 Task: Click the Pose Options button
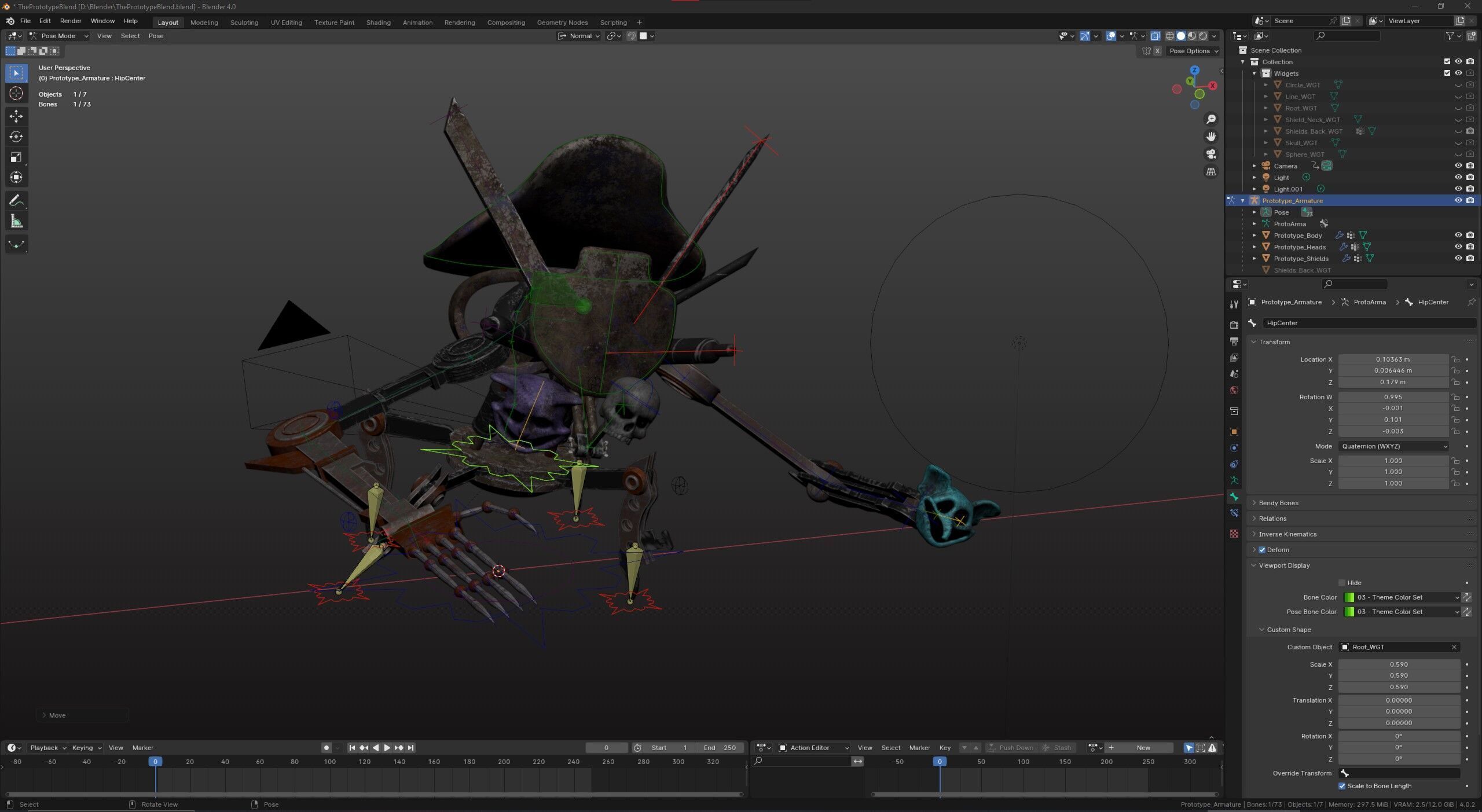point(1193,51)
